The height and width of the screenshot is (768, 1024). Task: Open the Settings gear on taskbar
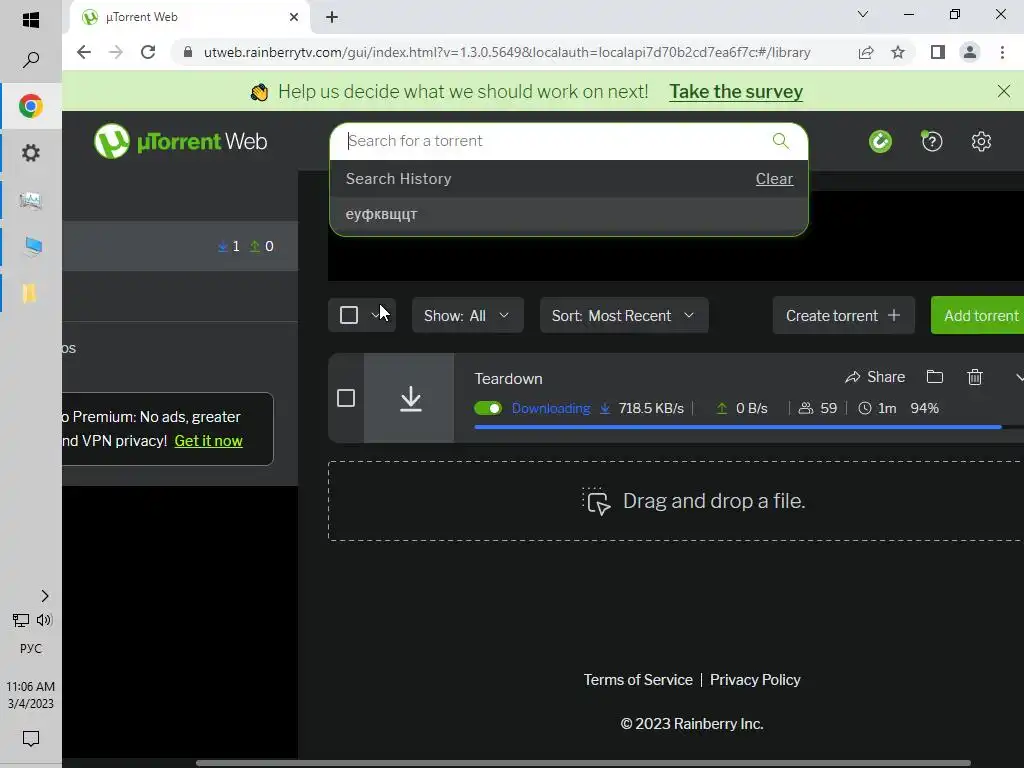31,153
